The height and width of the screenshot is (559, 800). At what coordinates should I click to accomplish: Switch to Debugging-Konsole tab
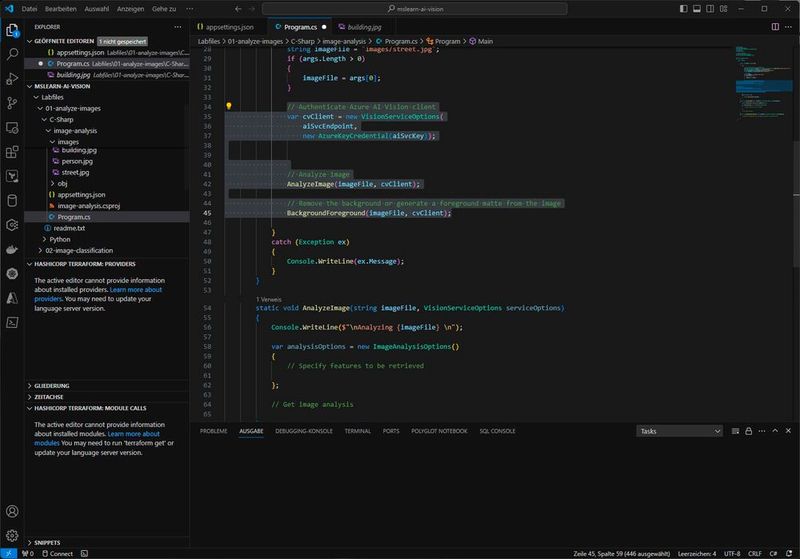coord(304,431)
